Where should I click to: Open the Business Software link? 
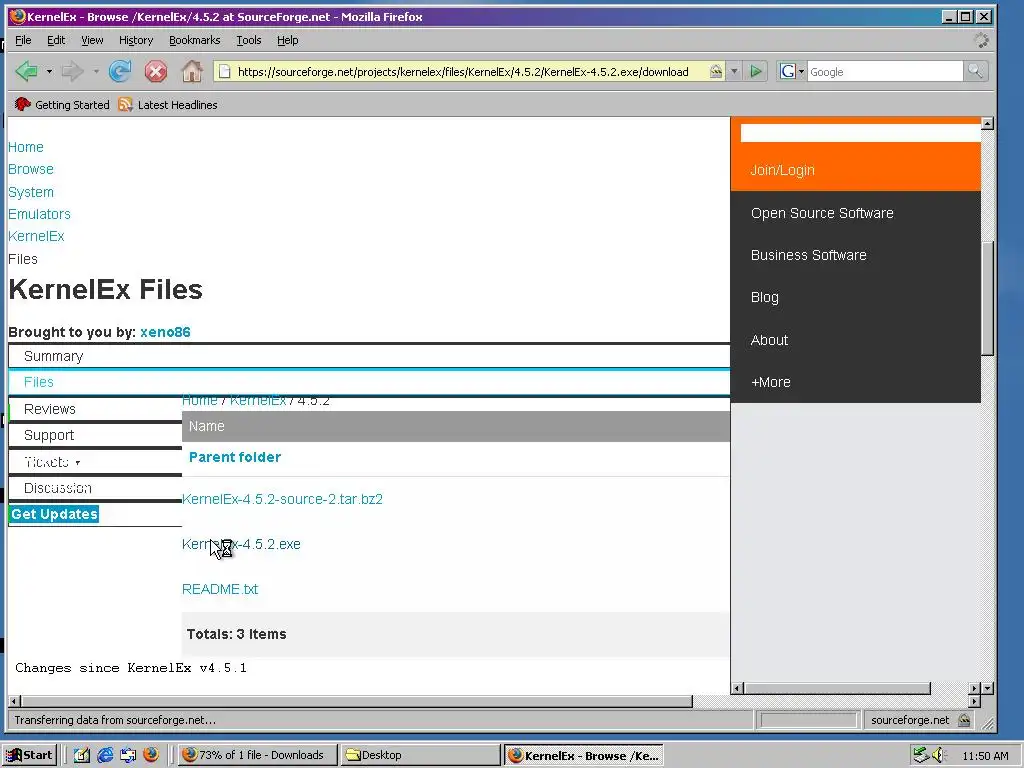pyautogui.click(x=808, y=255)
